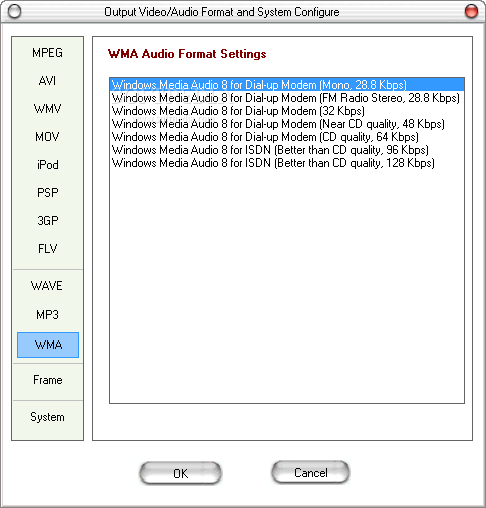The image size is (486, 508).
Task: Go to the System configure tab
Action: tap(47, 417)
